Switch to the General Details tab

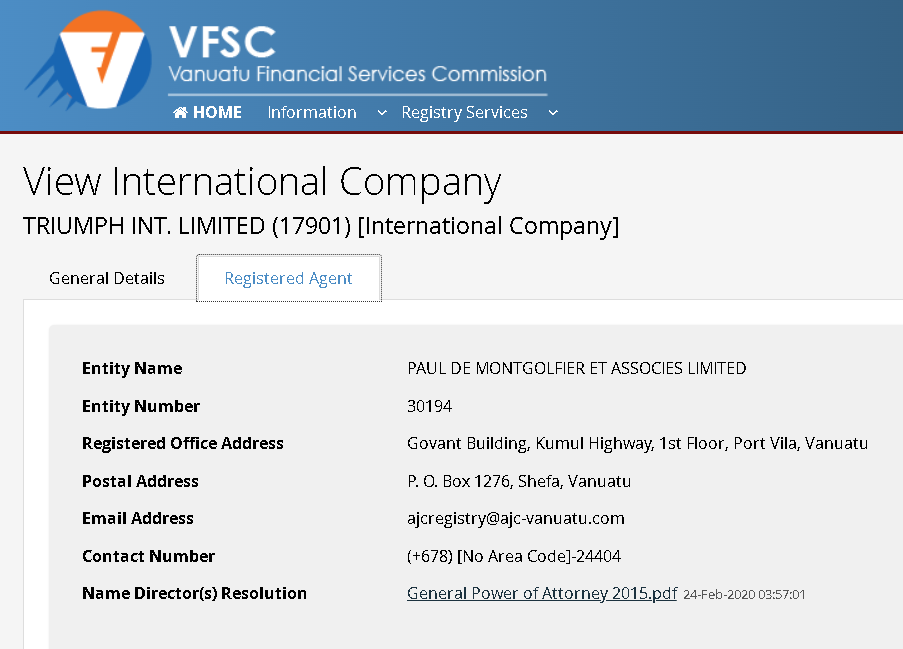[107, 278]
